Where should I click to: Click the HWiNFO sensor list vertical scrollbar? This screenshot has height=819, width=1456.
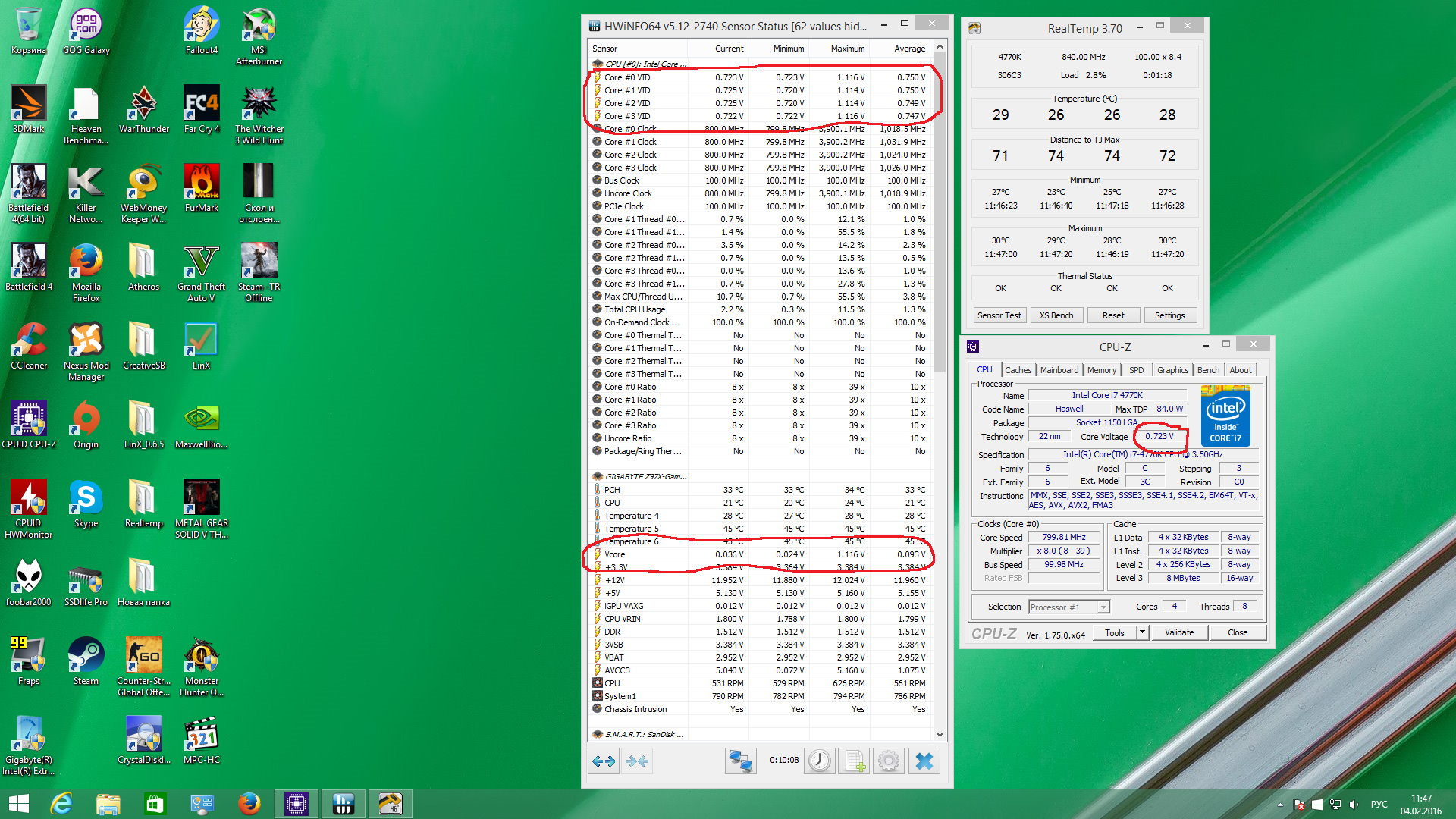click(940, 212)
